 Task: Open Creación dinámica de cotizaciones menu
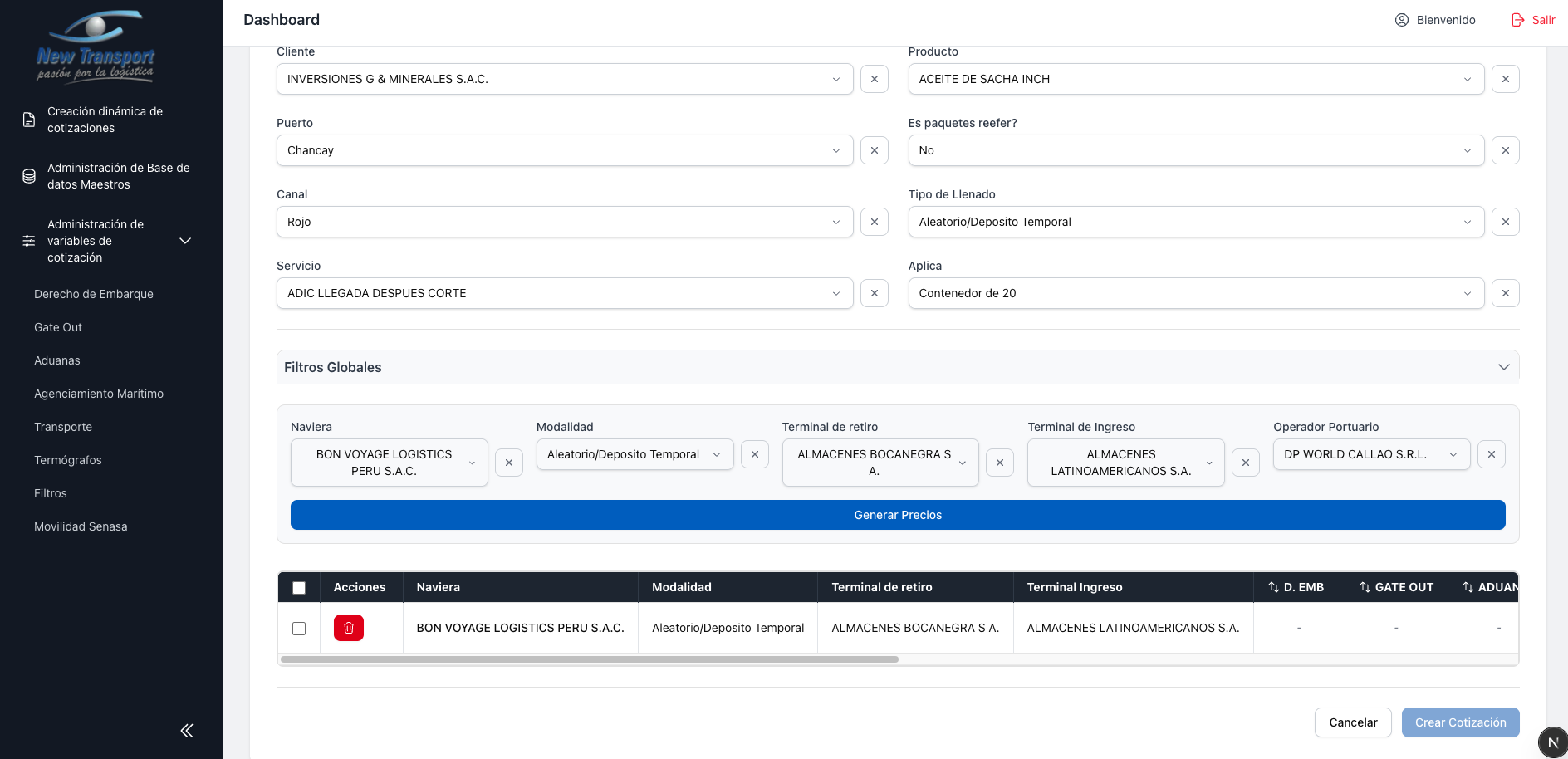coord(105,120)
